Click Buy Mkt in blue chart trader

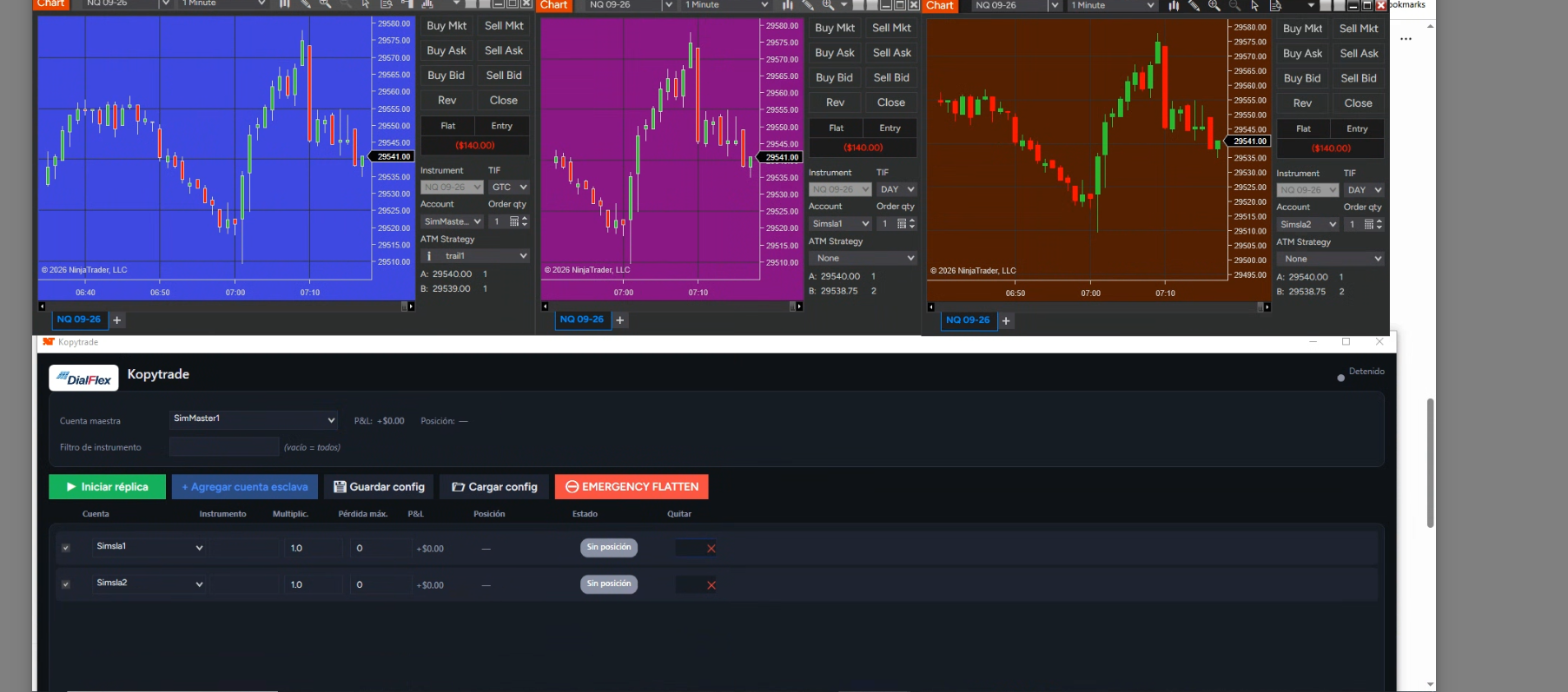coord(447,26)
